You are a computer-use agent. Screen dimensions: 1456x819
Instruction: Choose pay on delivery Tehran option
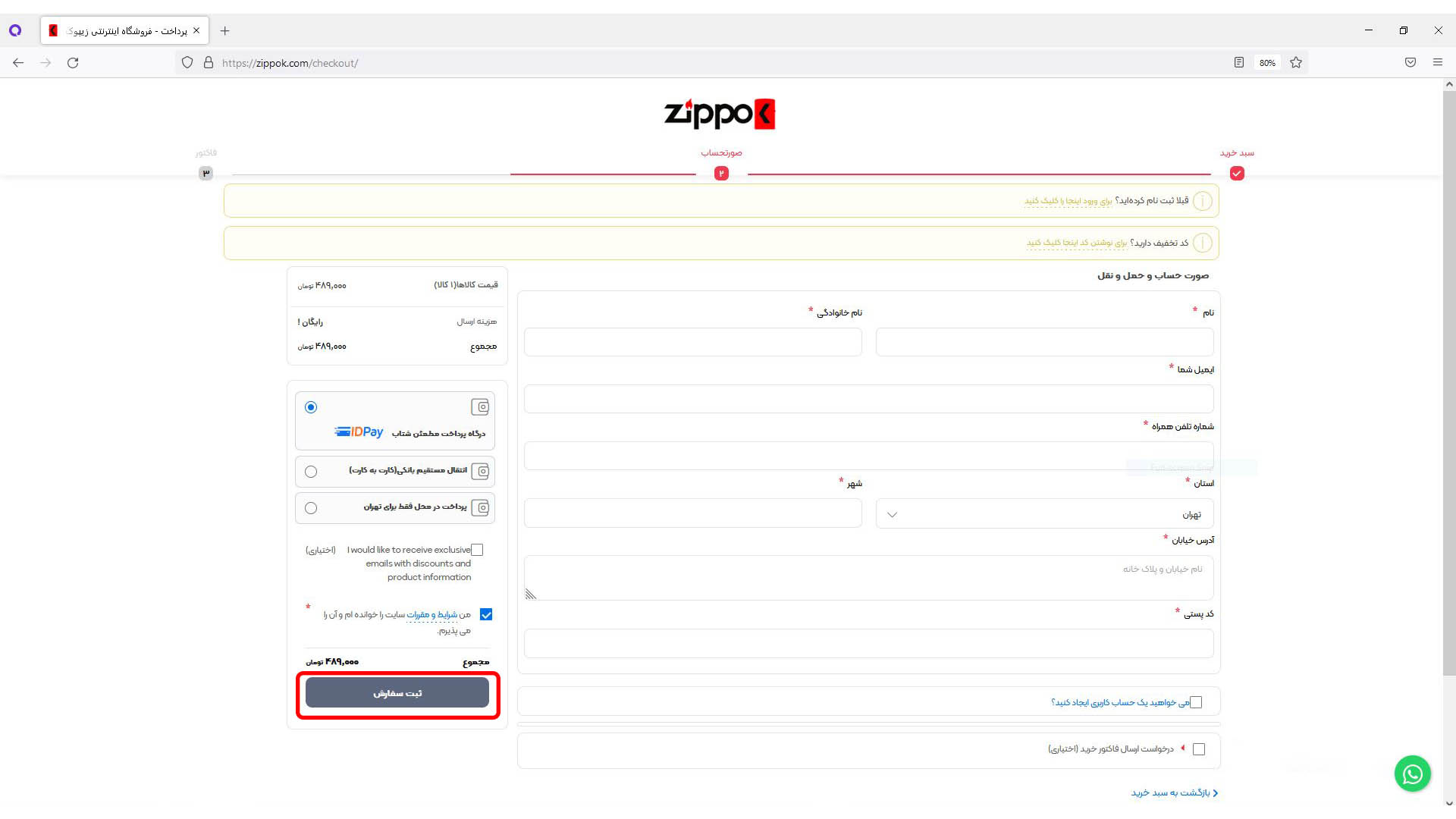pyautogui.click(x=311, y=508)
